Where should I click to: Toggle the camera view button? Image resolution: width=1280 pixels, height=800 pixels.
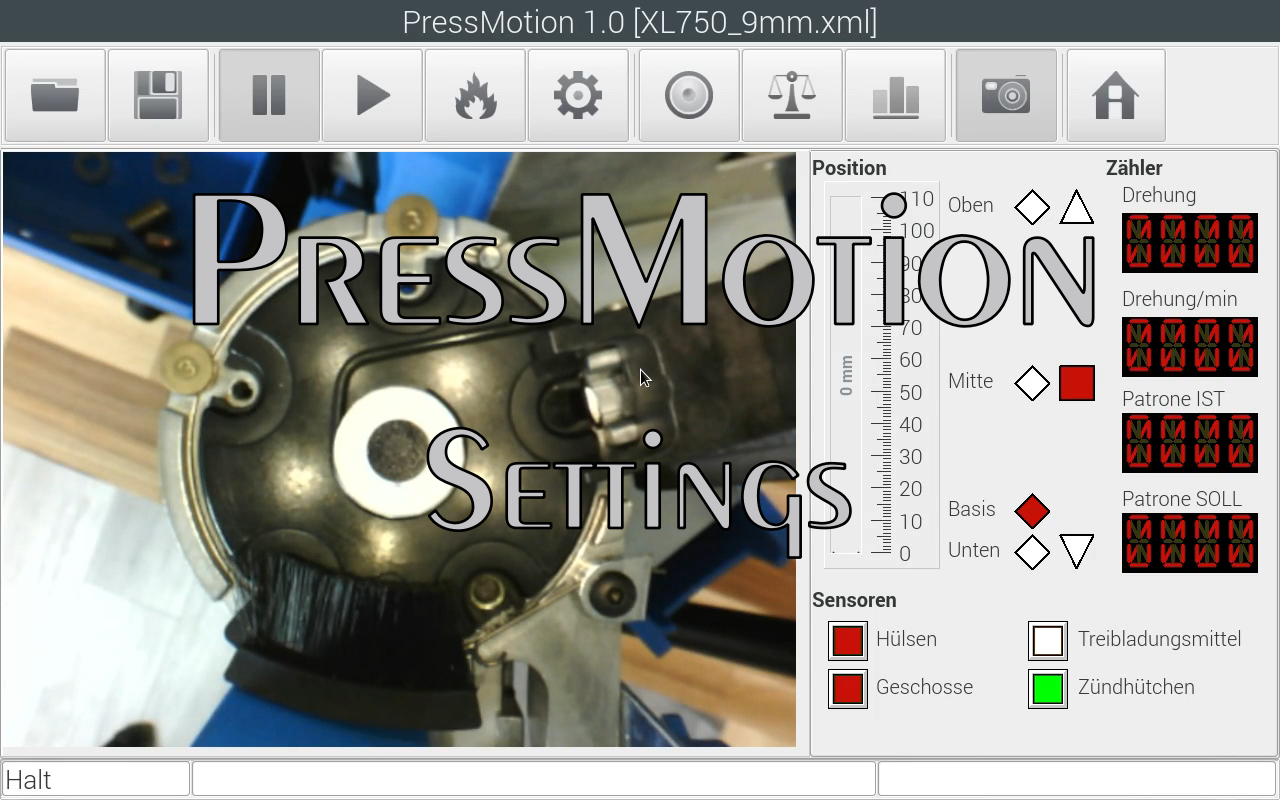coord(1006,96)
